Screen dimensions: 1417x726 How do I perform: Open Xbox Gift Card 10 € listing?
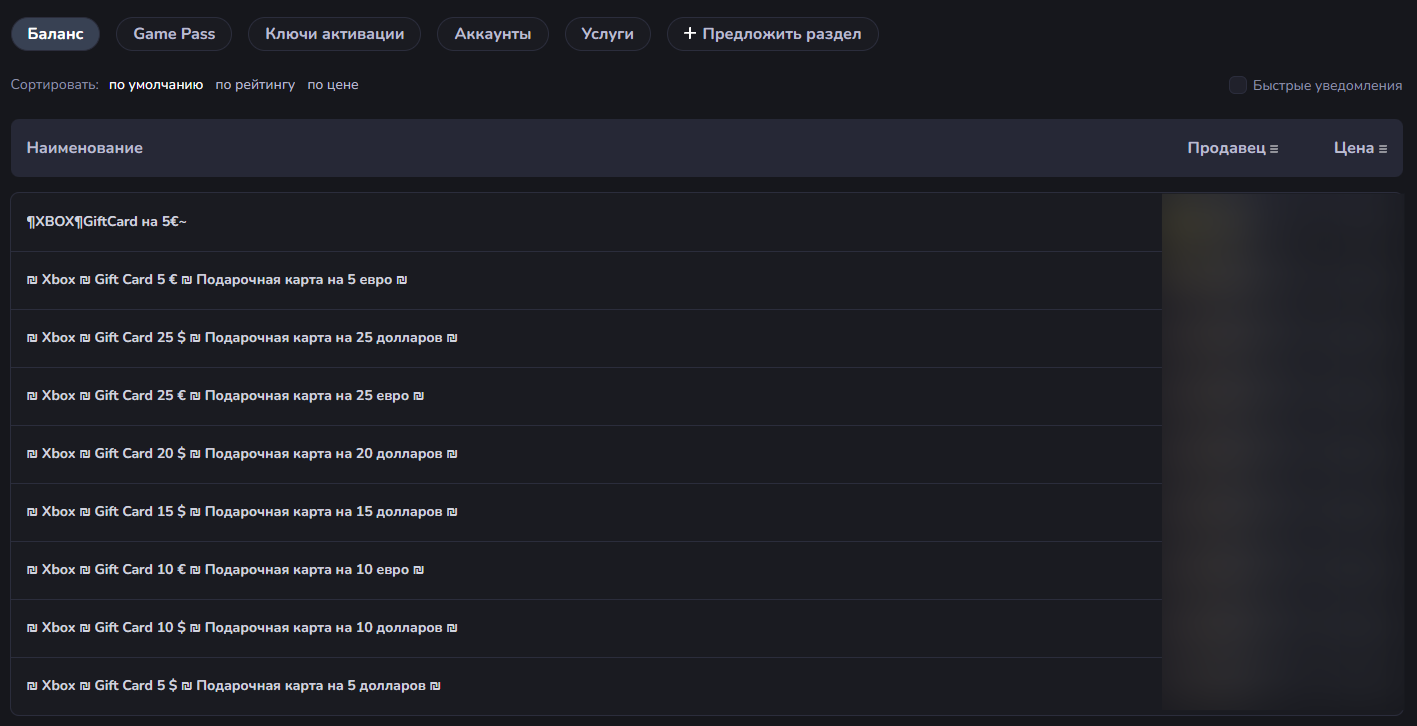(x=707, y=570)
